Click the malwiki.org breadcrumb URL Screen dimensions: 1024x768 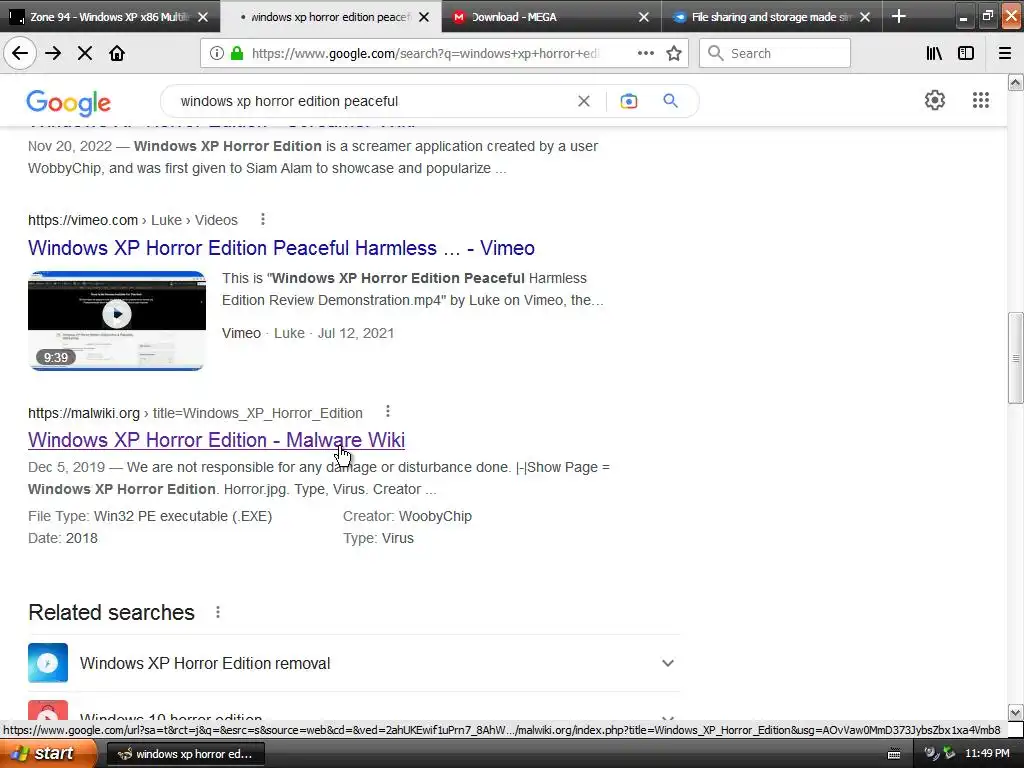coord(195,413)
